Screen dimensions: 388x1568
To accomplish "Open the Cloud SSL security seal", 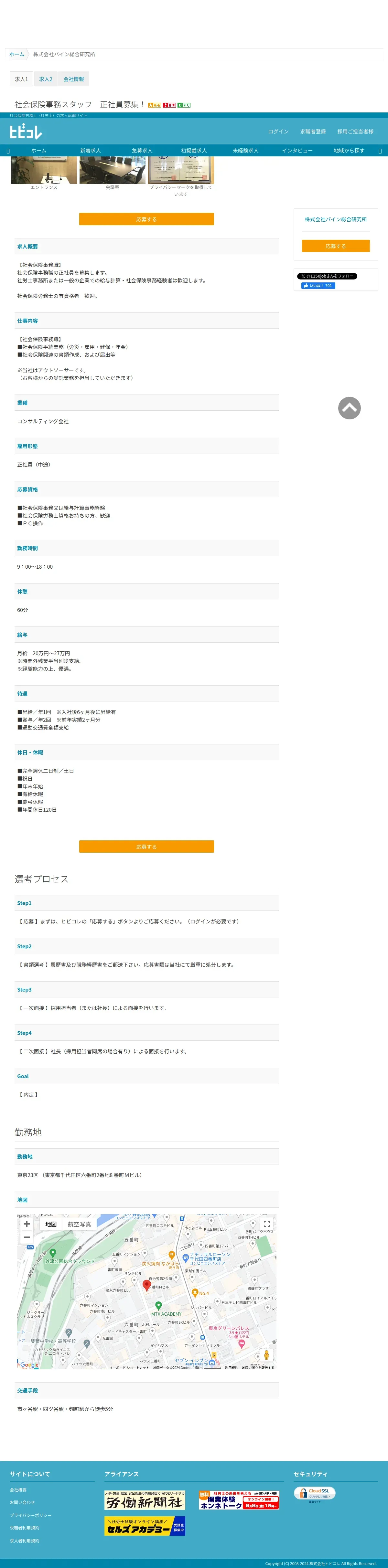I will coord(314,1494).
